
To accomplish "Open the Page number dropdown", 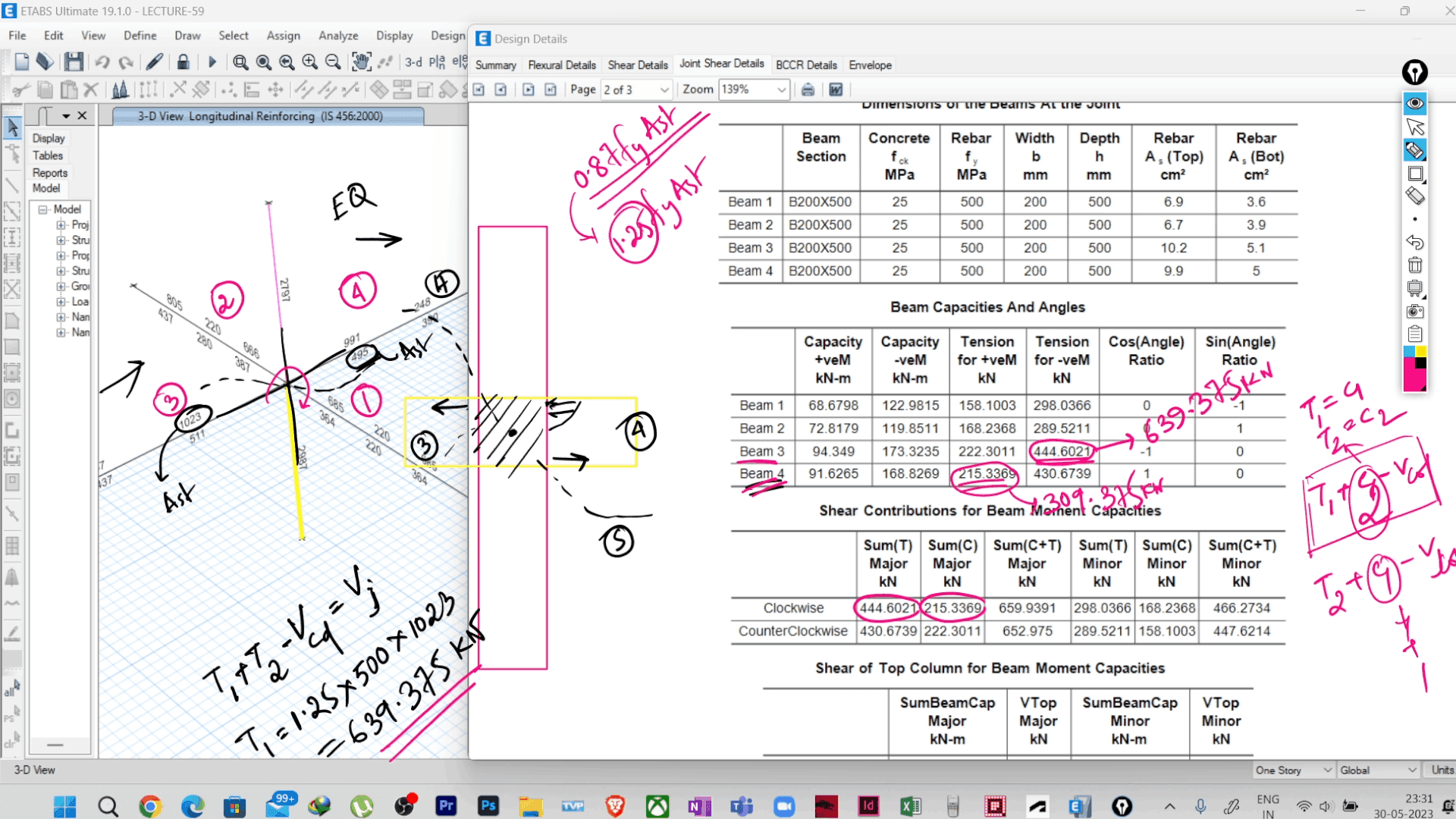I will [x=664, y=89].
